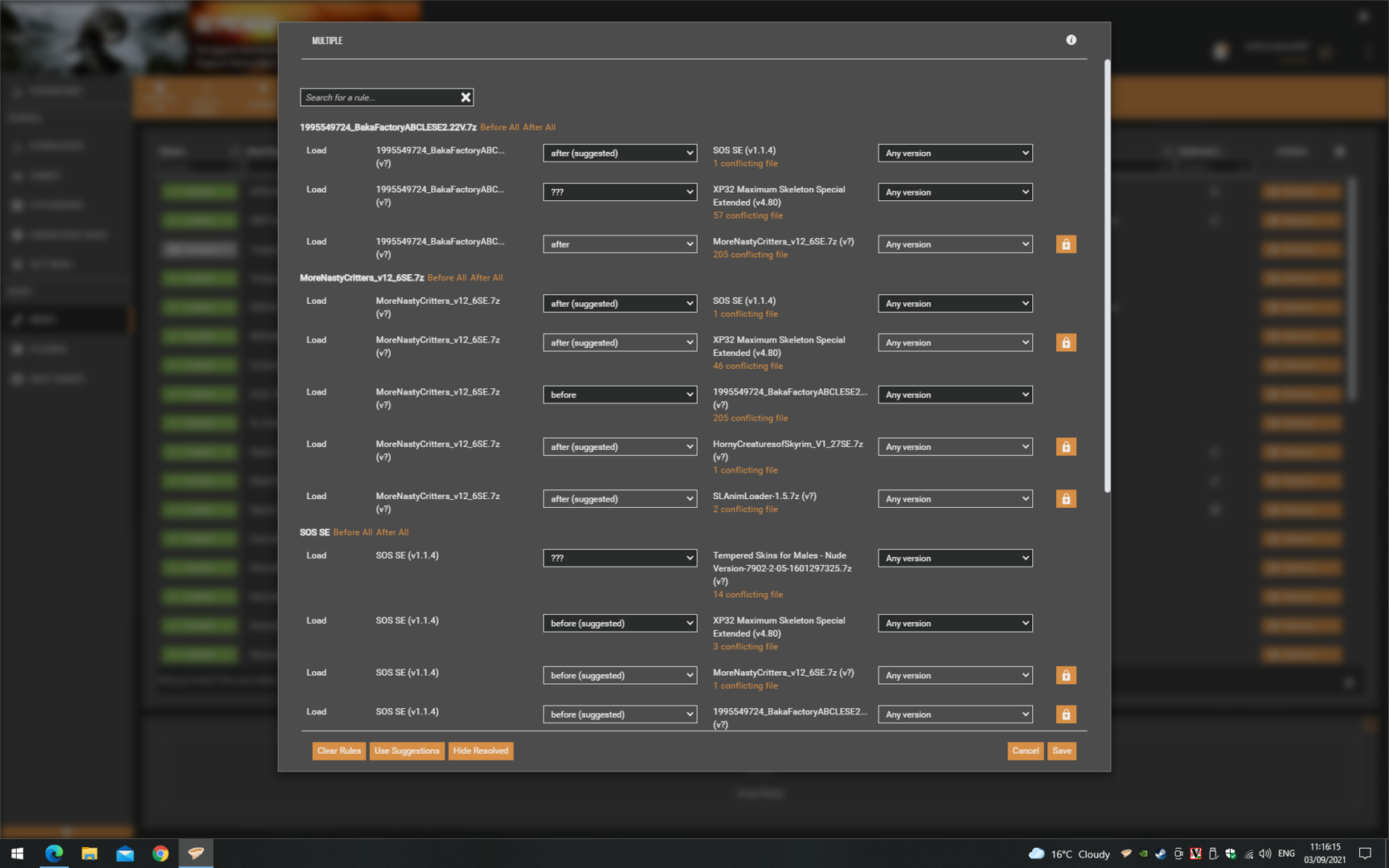The height and width of the screenshot is (868, 1389).
Task: Toggle lock on SOS SE before BakaFactory rule
Action: 1066,714
